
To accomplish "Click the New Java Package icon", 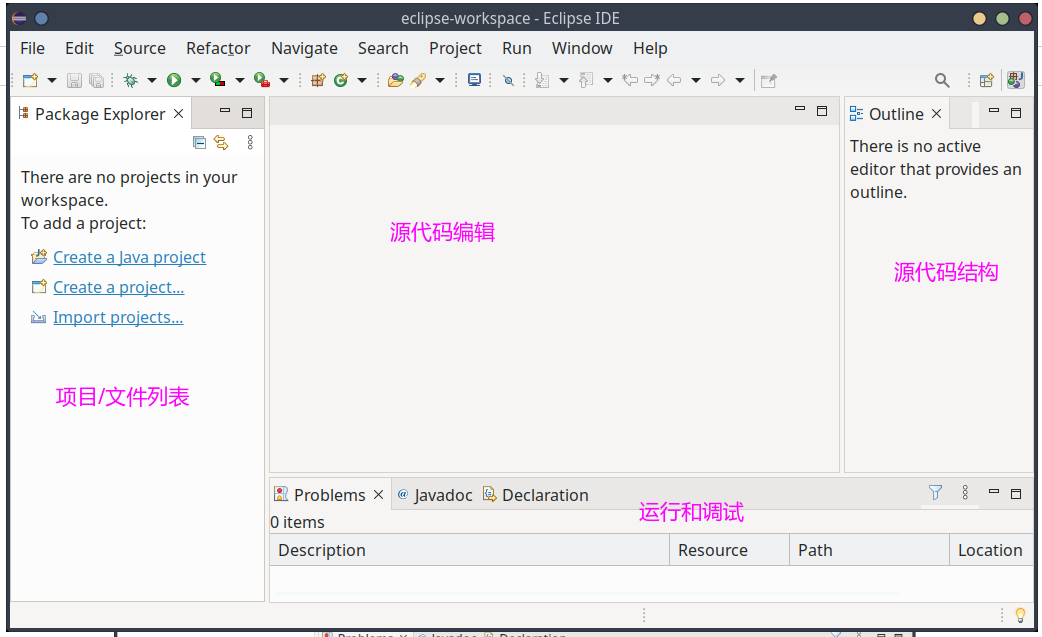I will (x=318, y=80).
